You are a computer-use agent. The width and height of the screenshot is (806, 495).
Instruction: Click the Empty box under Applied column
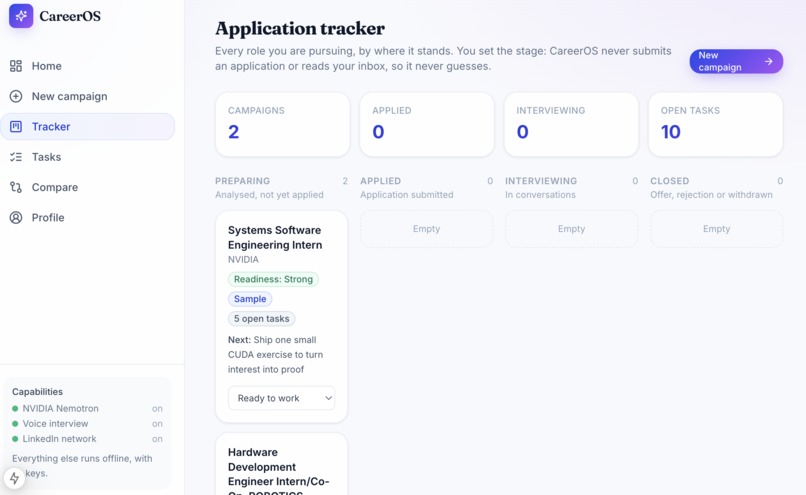(426, 229)
